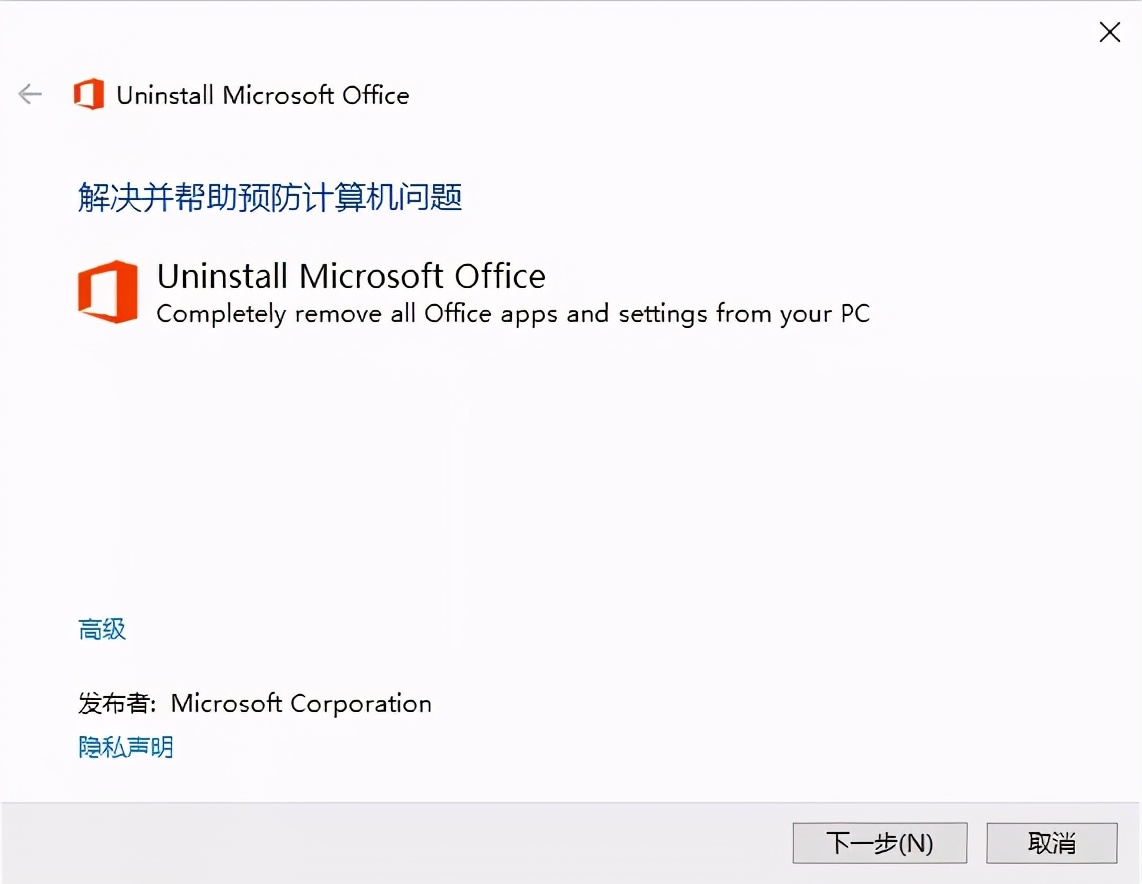Click the 解决并帮助预防计算机问题 heading link
Viewport: 1142px width, 884px height.
click(270, 197)
